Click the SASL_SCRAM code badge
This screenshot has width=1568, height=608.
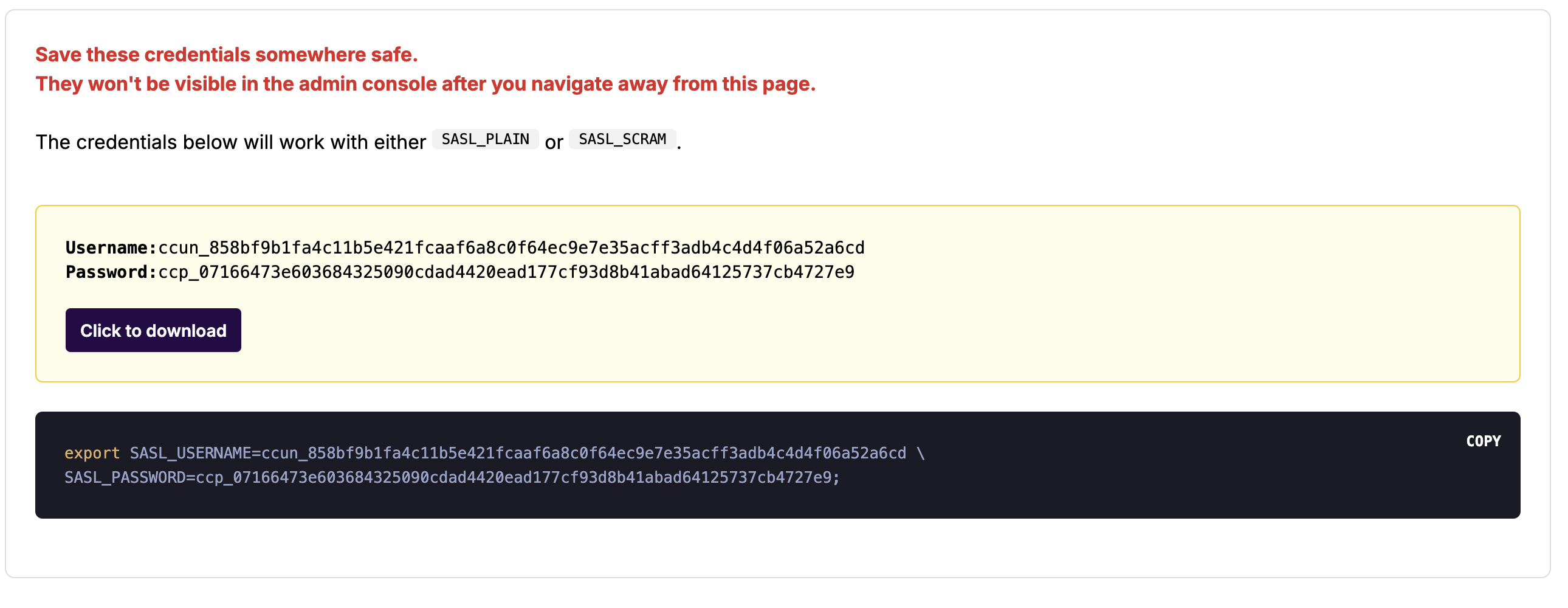(x=622, y=139)
